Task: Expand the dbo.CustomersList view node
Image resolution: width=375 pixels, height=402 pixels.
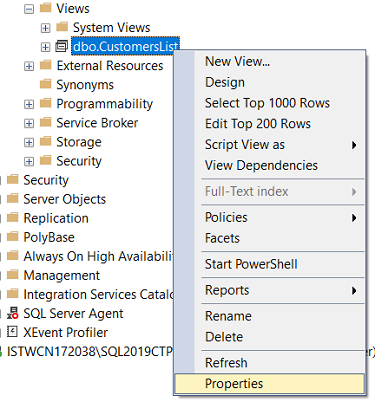Action: 45,47
